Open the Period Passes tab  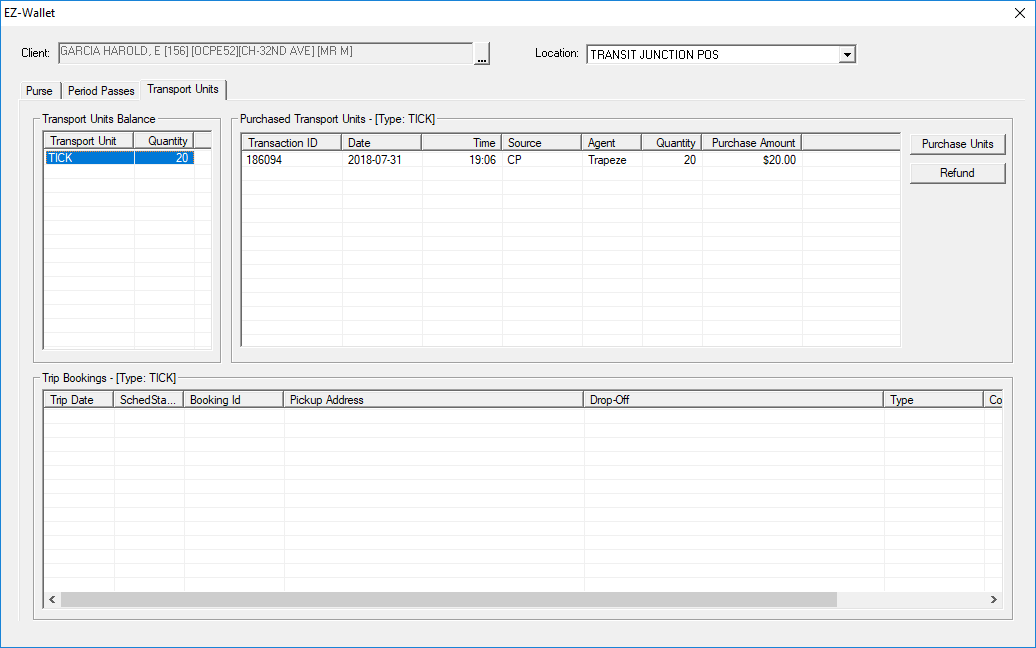point(100,90)
